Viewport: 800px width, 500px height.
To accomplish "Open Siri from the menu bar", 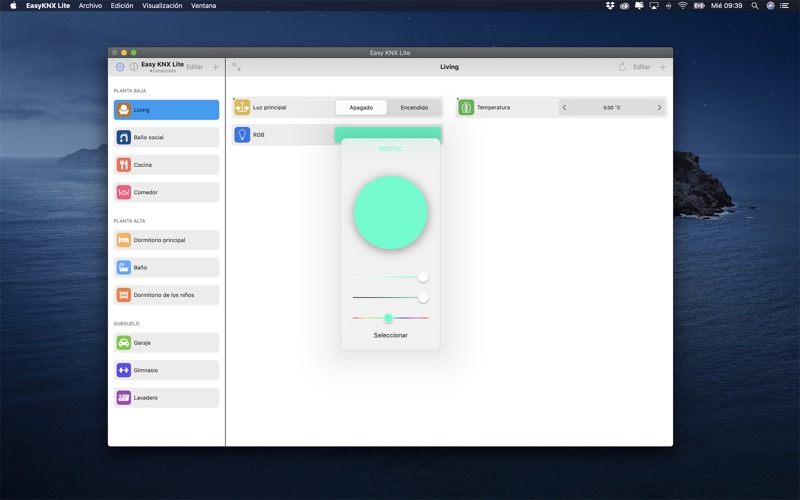I will coord(770,6).
